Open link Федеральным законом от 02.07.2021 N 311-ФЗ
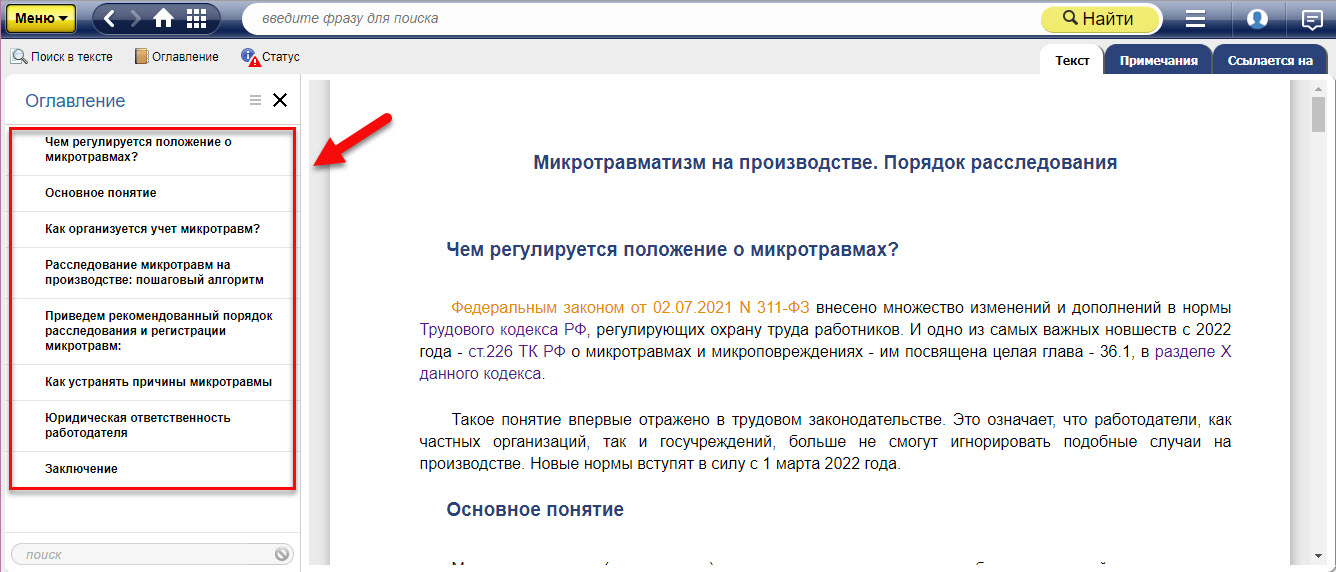Viewport: 1336px width, 572px height. tap(630, 307)
